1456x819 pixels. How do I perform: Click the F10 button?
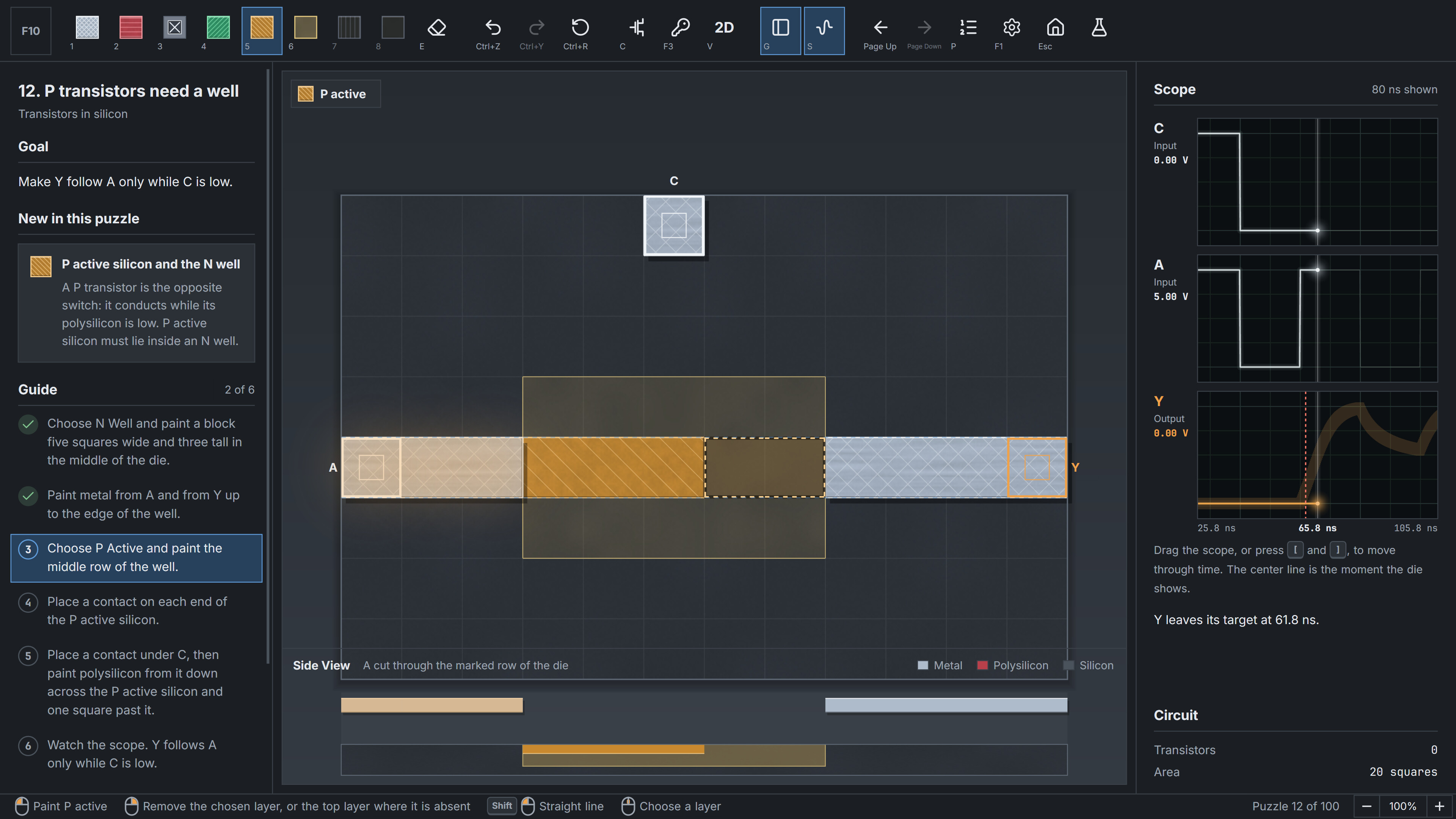(x=30, y=30)
